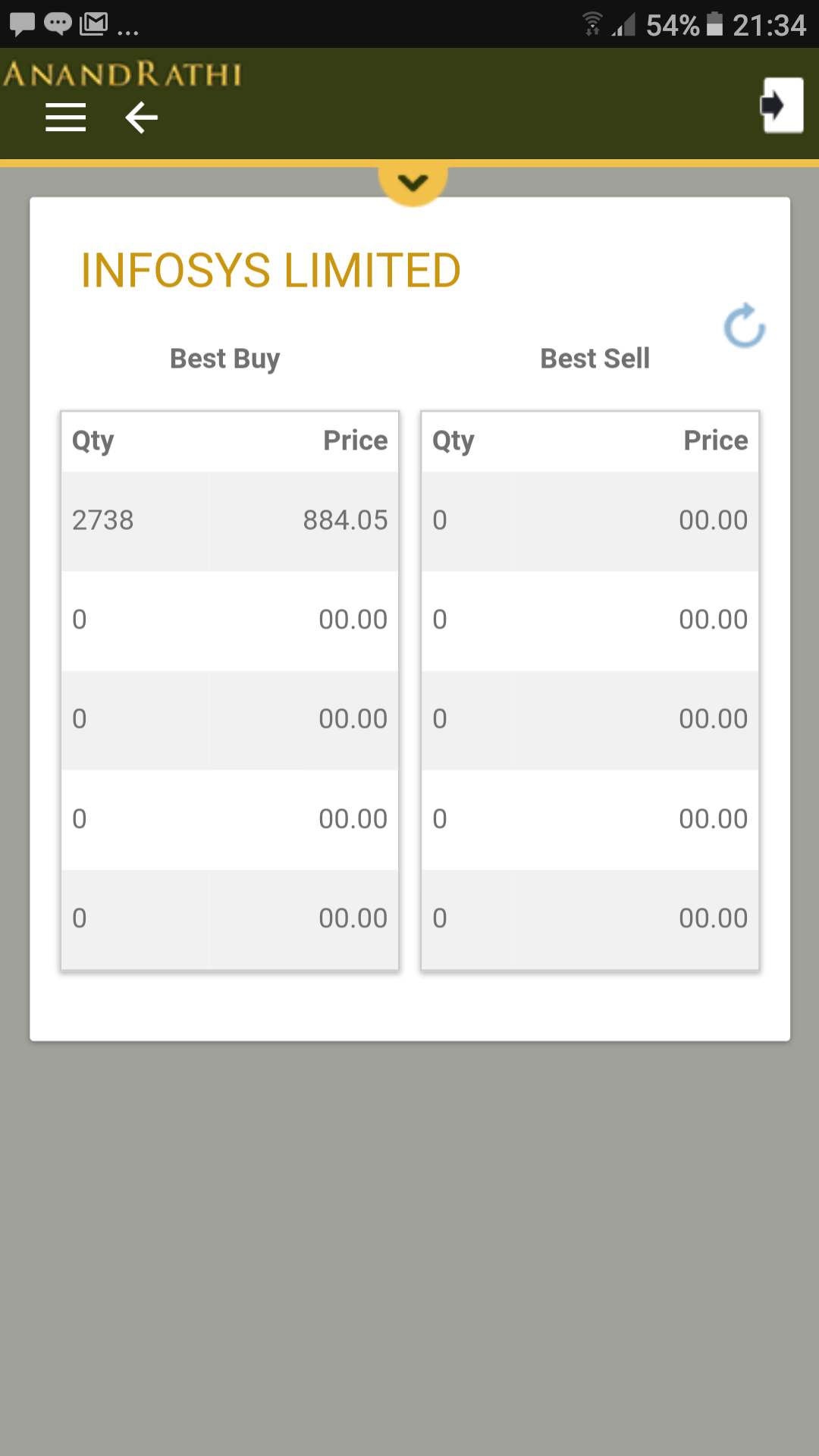
Task: Open the chat notification in status bar
Action: tap(58, 24)
